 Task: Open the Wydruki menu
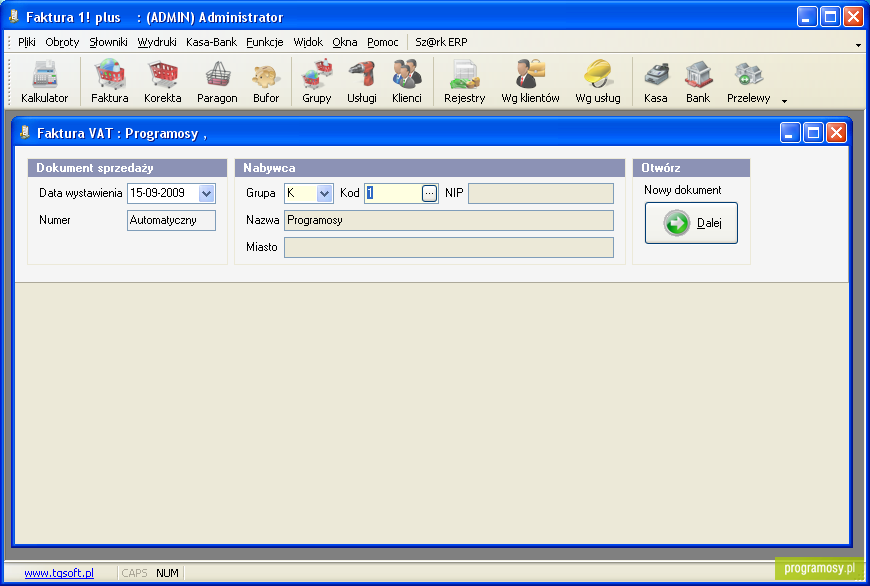click(x=157, y=42)
